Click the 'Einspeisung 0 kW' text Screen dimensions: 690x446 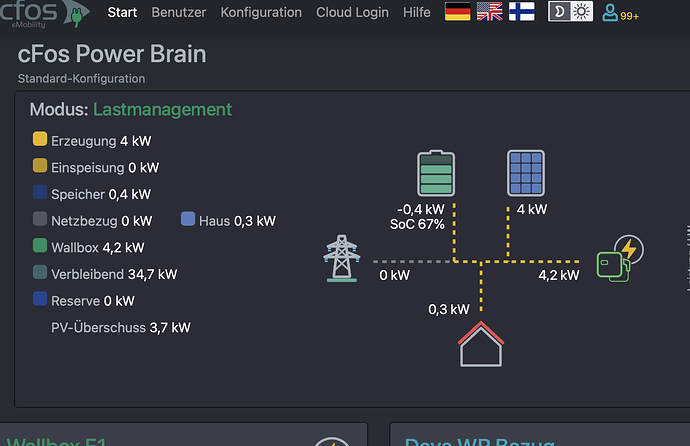(x=105, y=168)
